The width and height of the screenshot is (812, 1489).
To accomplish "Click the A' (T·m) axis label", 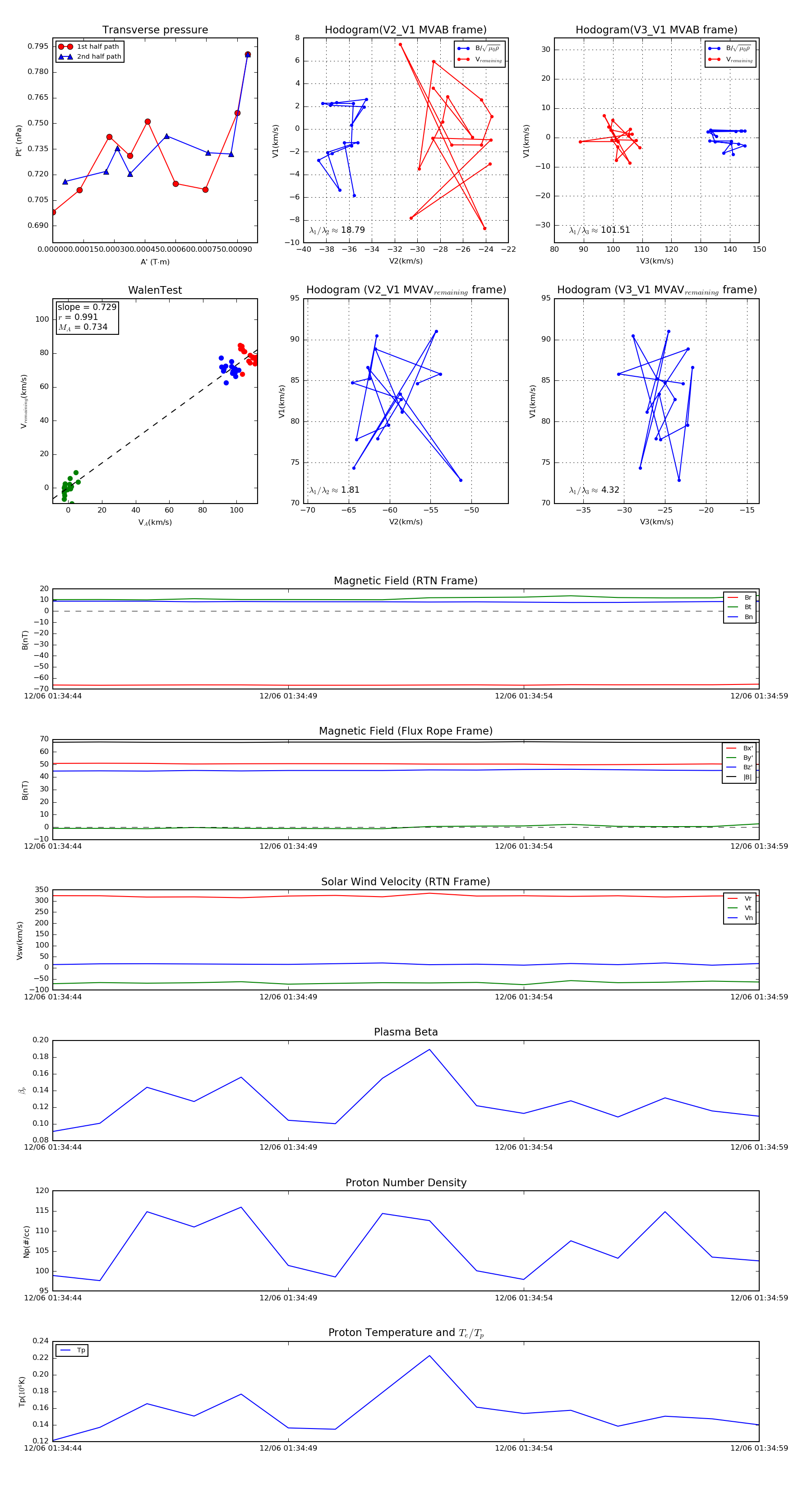I will tap(155, 262).
